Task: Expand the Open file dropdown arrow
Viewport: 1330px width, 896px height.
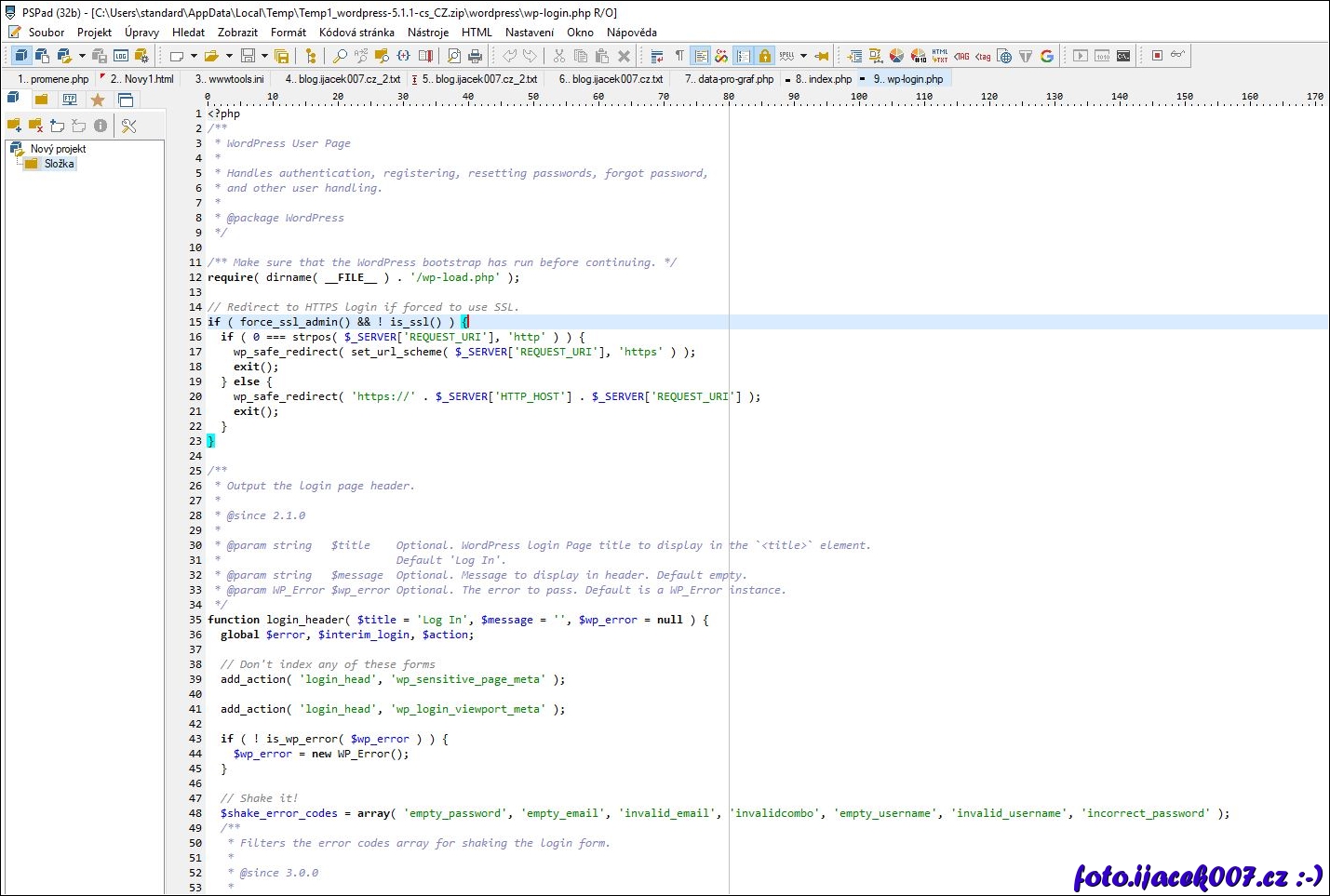Action: tap(229, 56)
